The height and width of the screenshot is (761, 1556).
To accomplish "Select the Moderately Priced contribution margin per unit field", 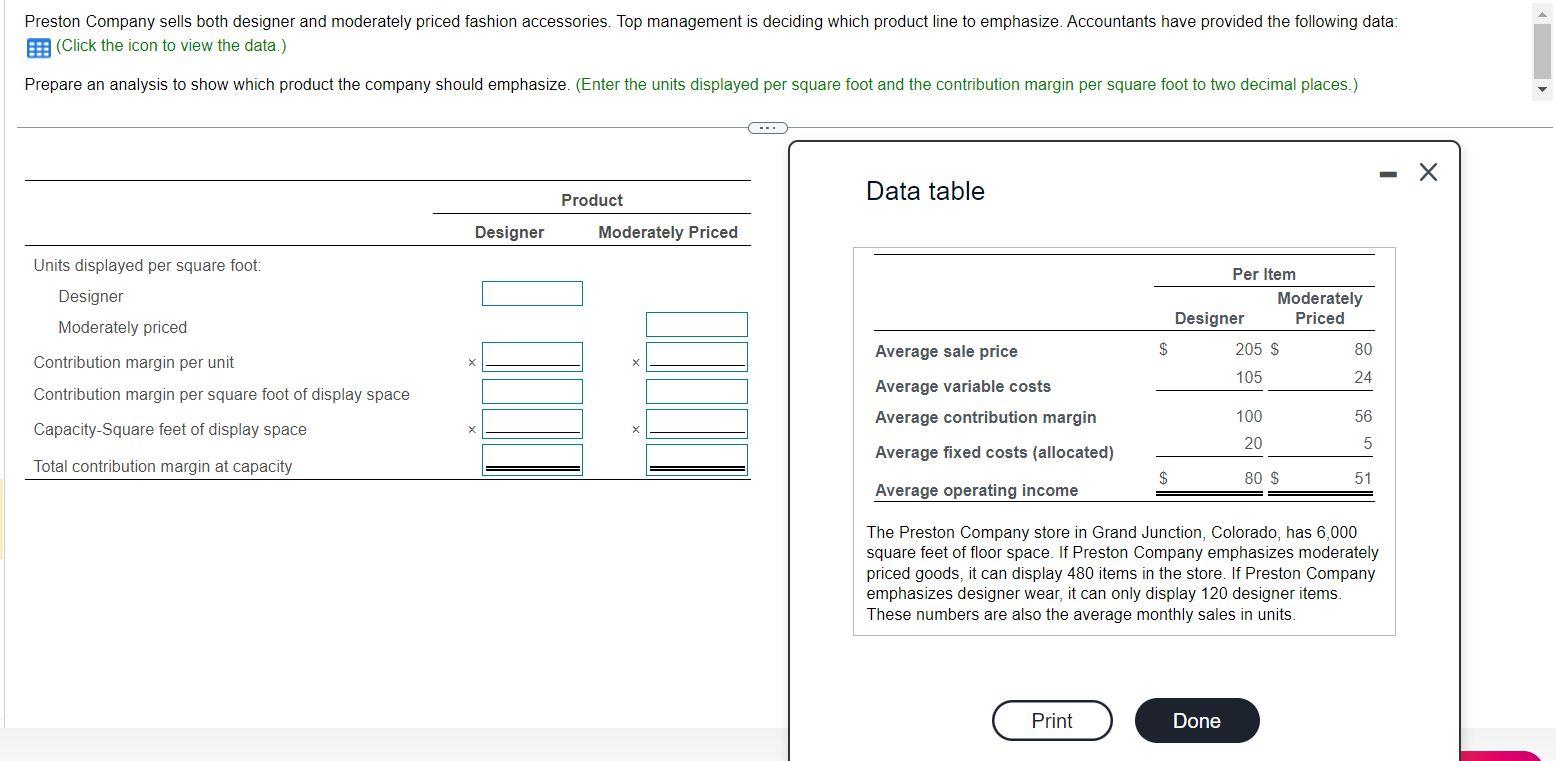I will (x=697, y=356).
